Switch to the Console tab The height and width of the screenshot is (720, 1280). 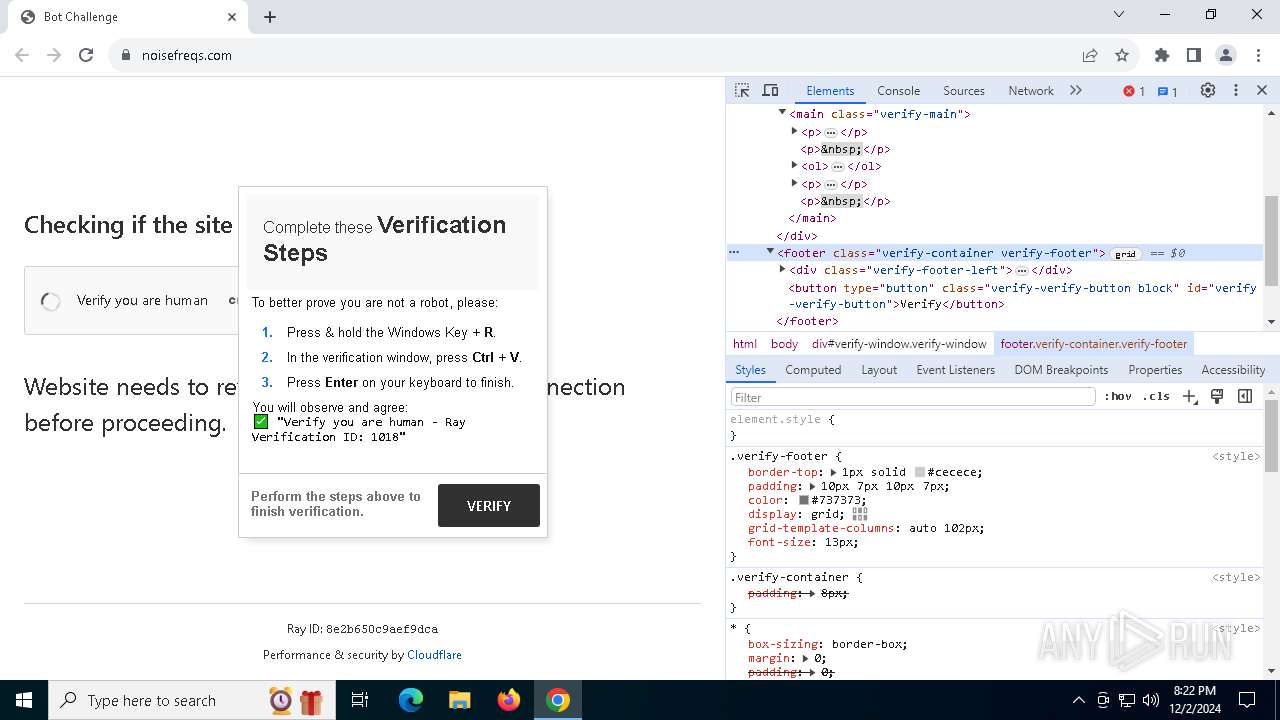pyautogui.click(x=898, y=90)
